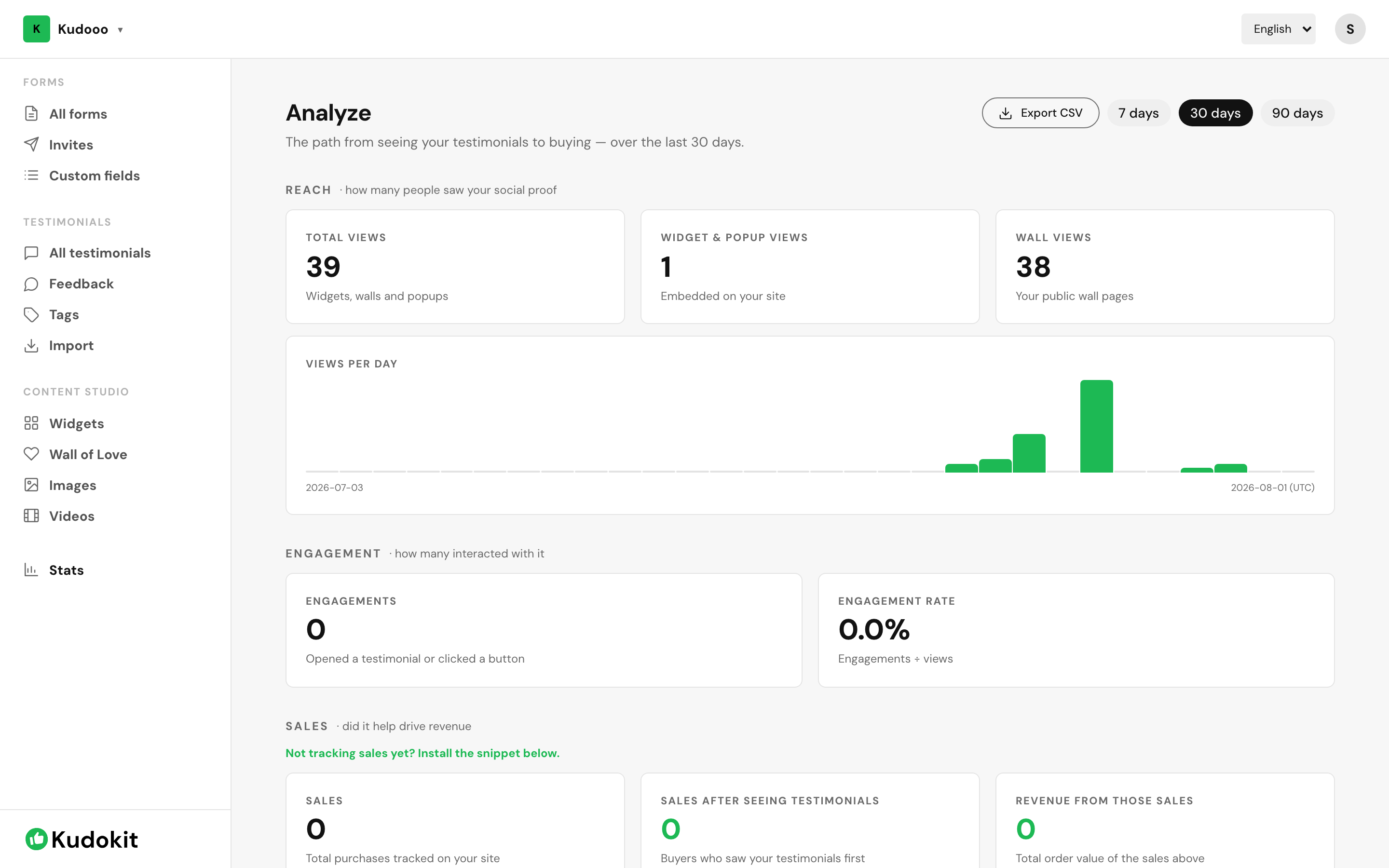This screenshot has height=868, width=1389.
Task: Open Custom fields page
Action: (x=95, y=176)
